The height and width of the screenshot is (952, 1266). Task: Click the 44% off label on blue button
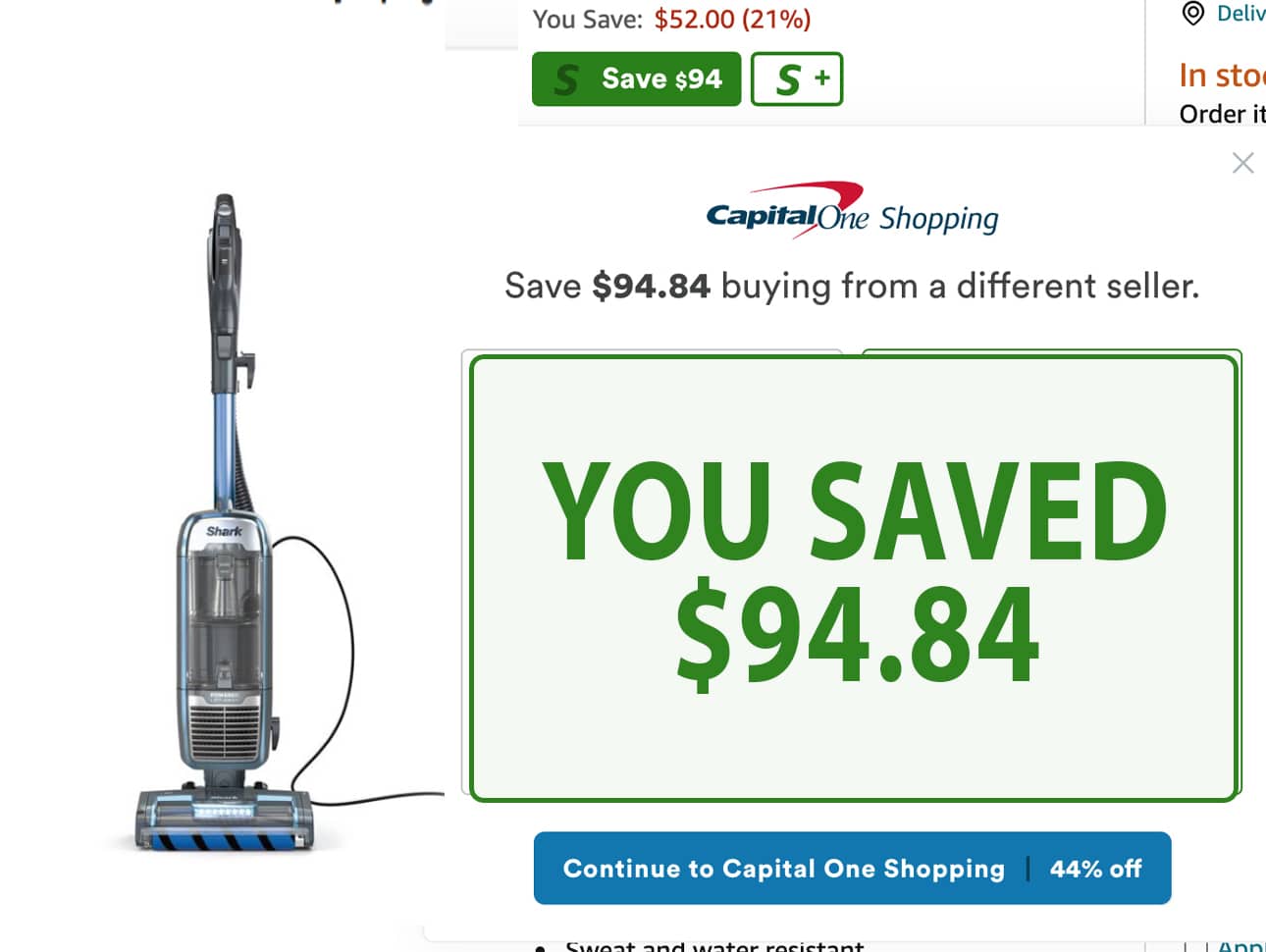pyautogui.click(x=1095, y=869)
